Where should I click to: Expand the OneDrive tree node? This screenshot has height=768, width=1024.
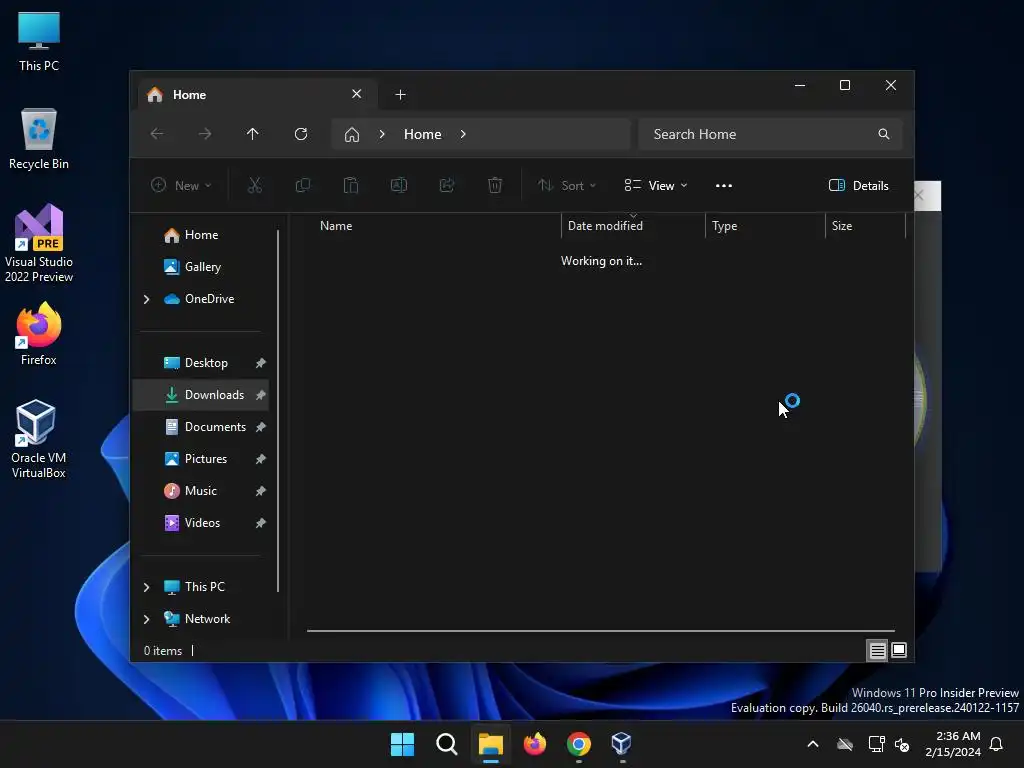click(x=146, y=299)
